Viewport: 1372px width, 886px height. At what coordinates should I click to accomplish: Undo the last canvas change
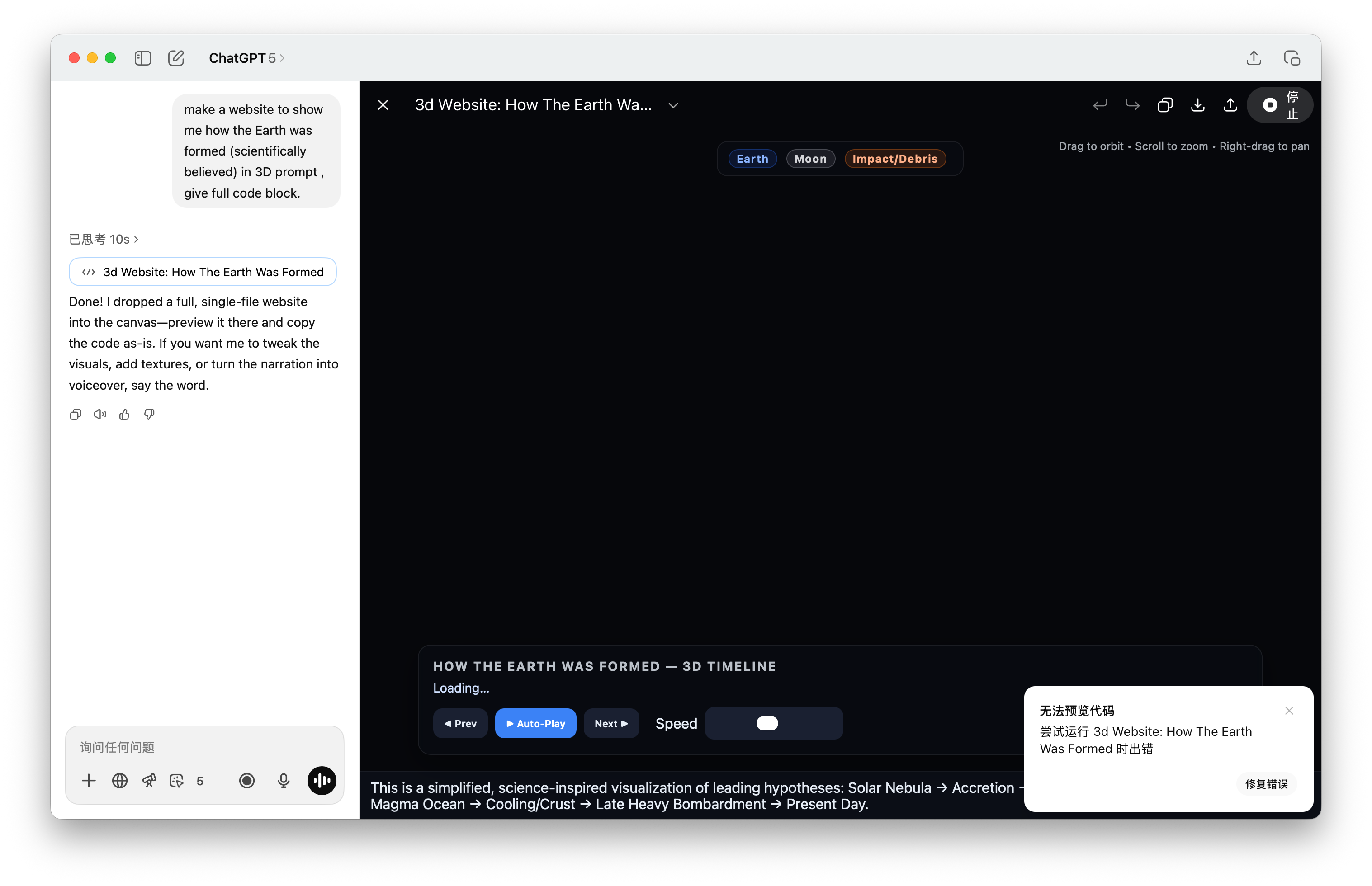[x=1100, y=105]
